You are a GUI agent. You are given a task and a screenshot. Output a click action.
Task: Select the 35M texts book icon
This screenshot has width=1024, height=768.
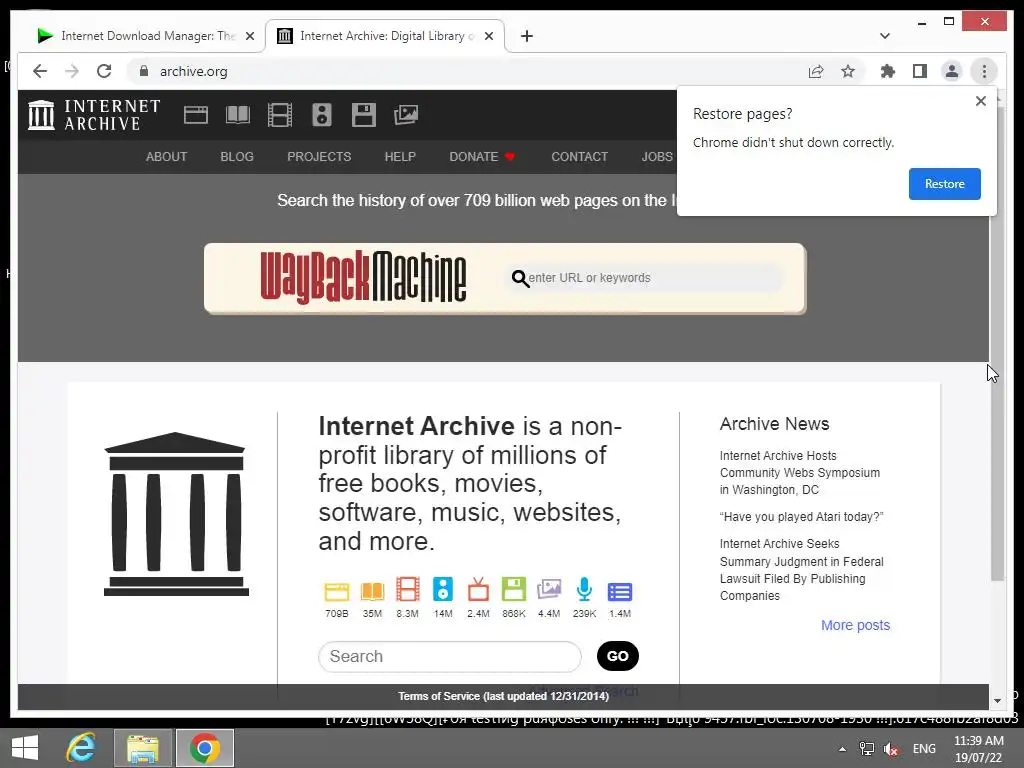coord(372,591)
